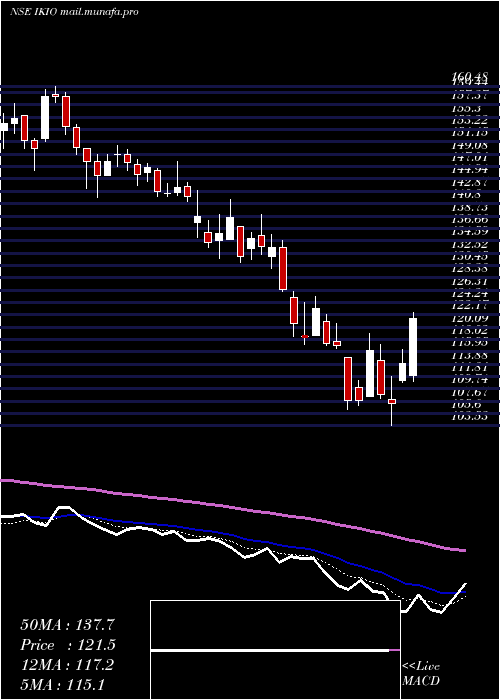Viewport: 500px width, 700px height.
Task: Click the 142.87 price axis label
Action: tap(469, 183)
